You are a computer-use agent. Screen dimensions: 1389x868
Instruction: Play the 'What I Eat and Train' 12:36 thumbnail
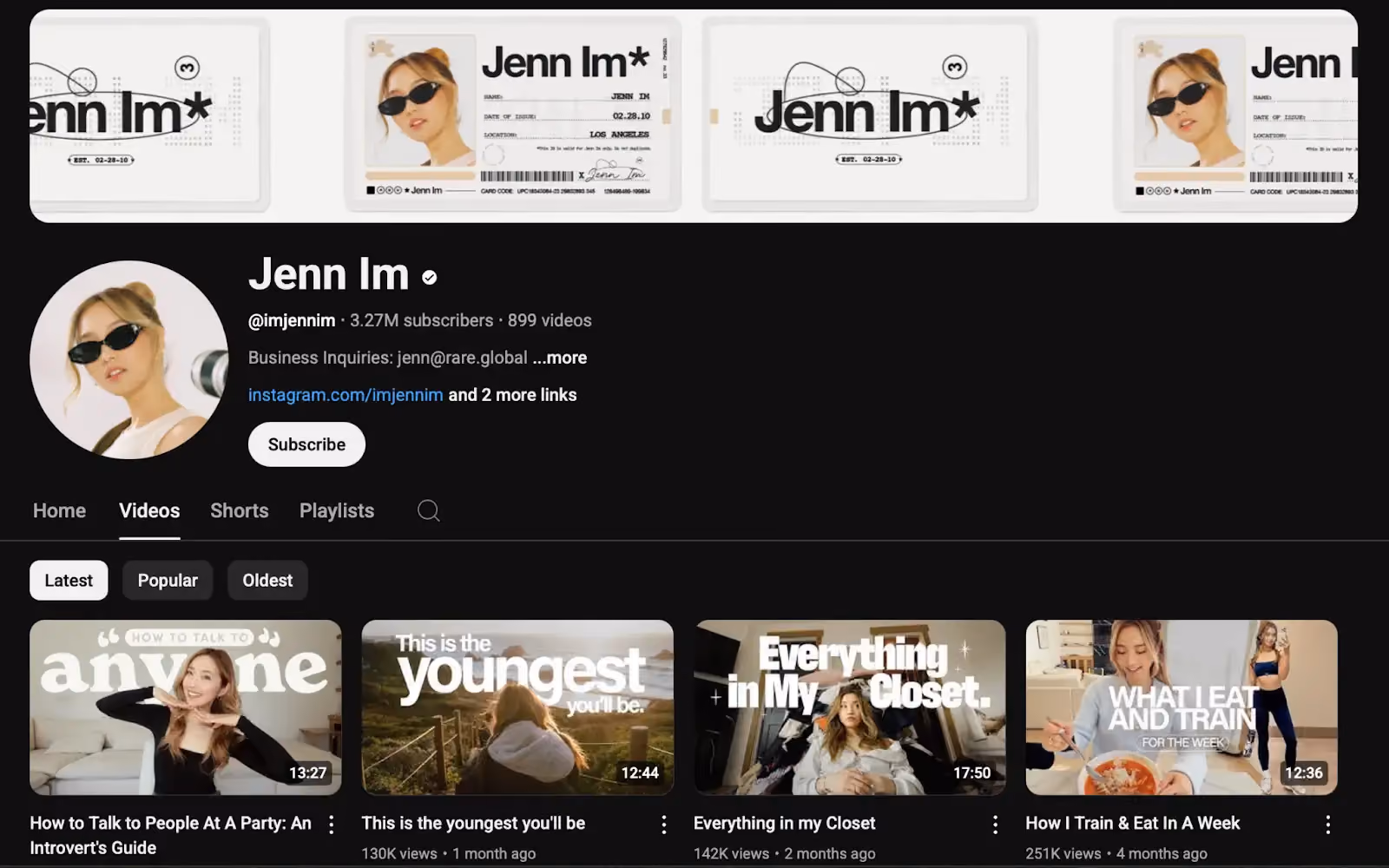pyautogui.click(x=1182, y=707)
